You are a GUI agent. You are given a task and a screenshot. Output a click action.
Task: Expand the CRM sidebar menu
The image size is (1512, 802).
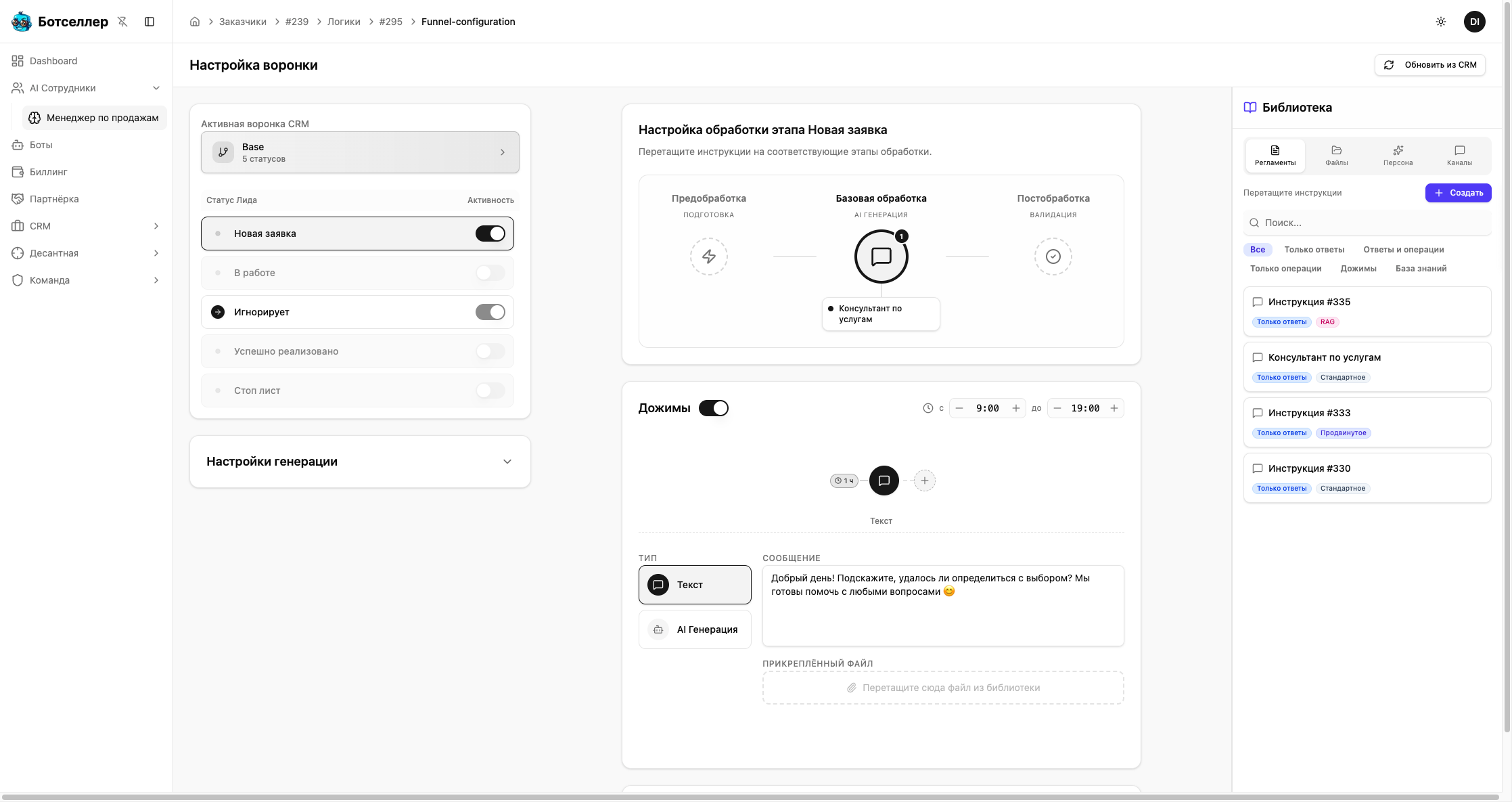pos(156,226)
